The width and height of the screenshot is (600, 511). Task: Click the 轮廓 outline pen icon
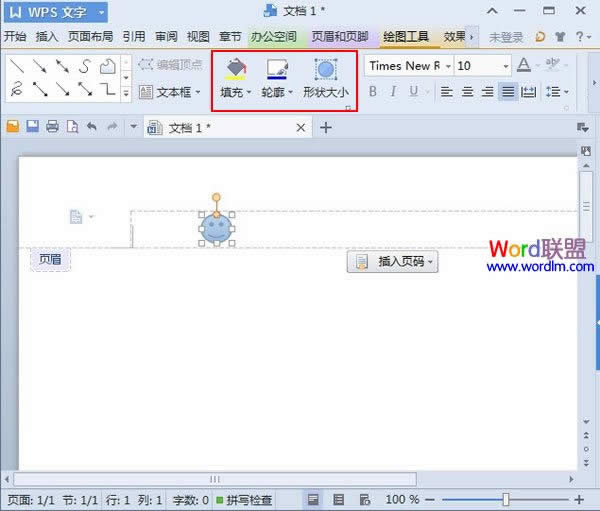coord(279,71)
